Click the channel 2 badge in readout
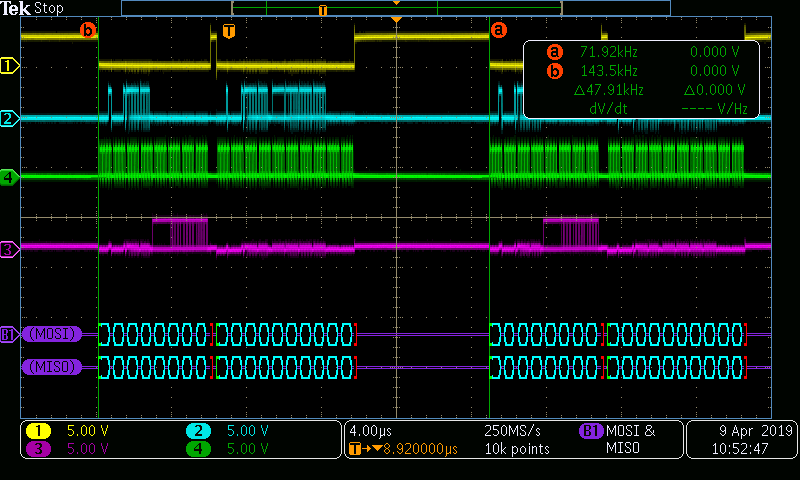 pyautogui.click(x=198, y=431)
